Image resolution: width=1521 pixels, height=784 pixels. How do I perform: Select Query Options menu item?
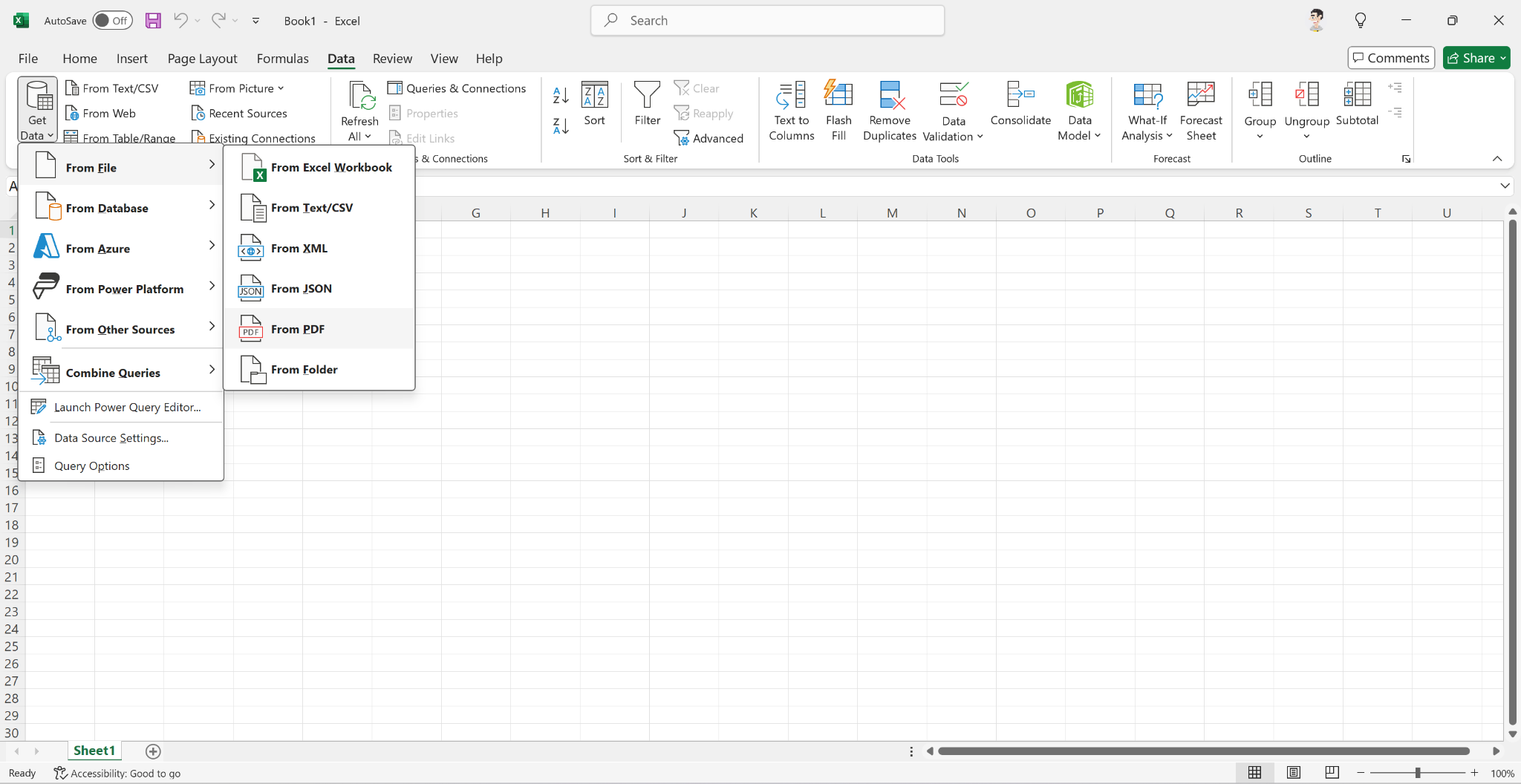coord(121,466)
